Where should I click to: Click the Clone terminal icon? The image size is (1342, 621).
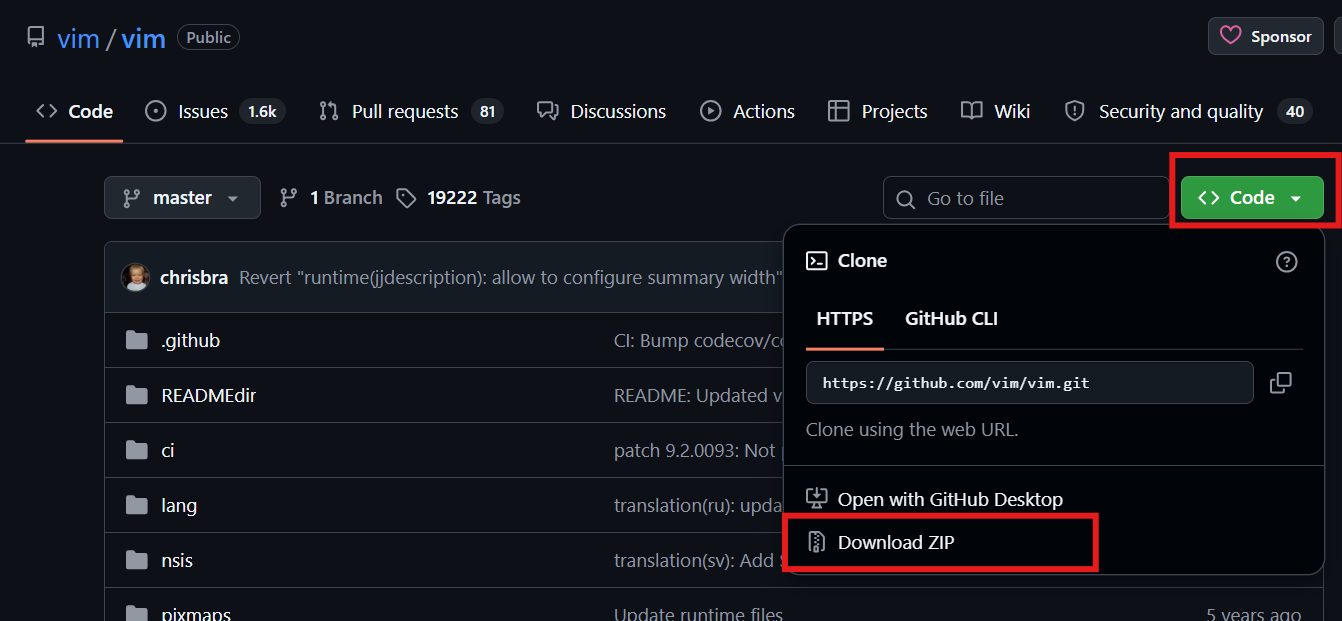[x=817, y=261]
